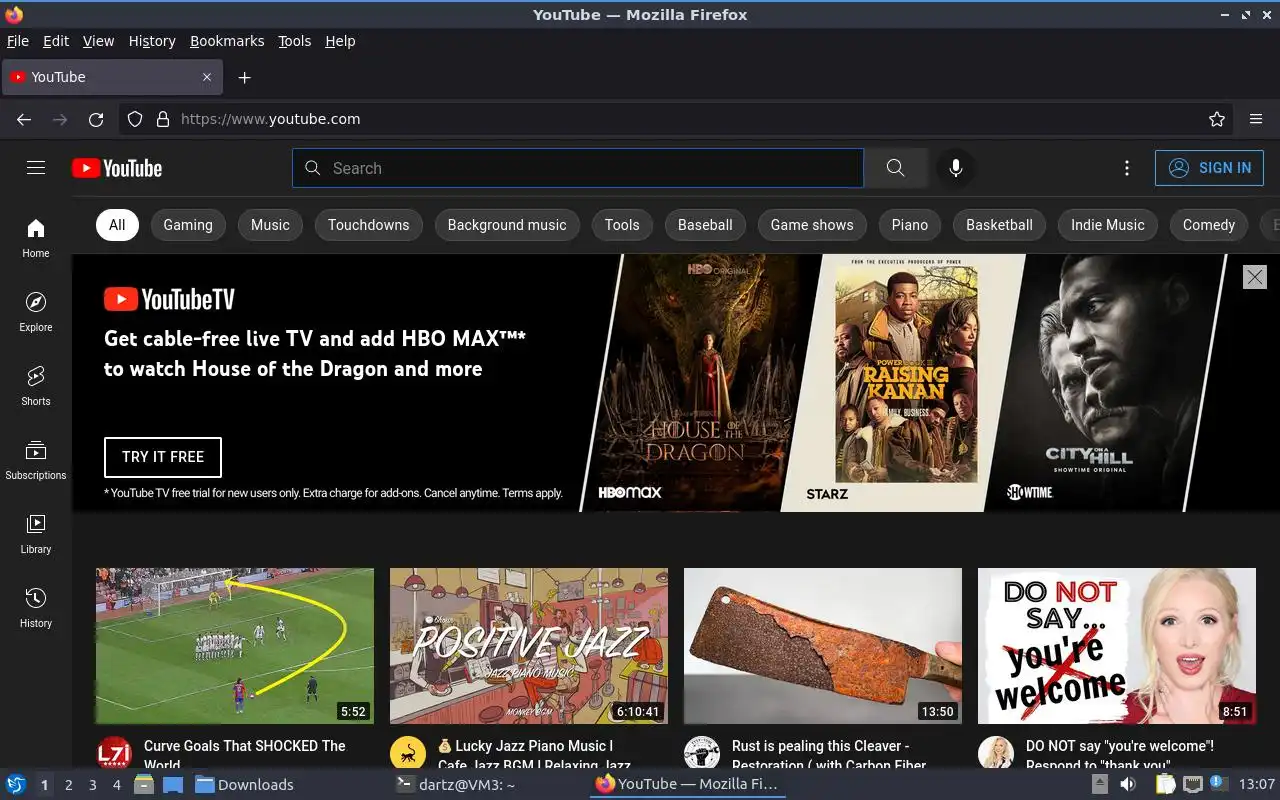Select the Baseball filter chip

coord(705,225)
